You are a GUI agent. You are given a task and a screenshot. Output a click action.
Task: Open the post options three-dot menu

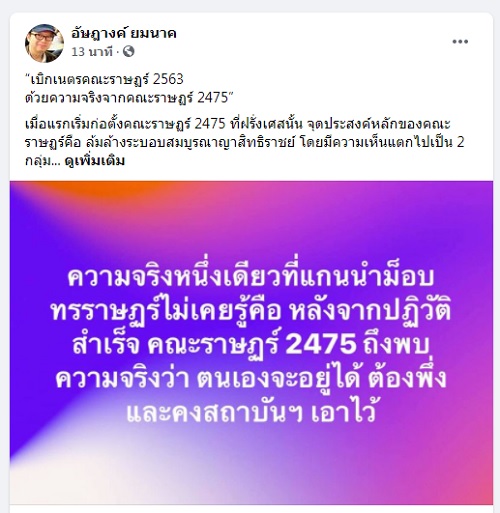click(x=460, y=42)
